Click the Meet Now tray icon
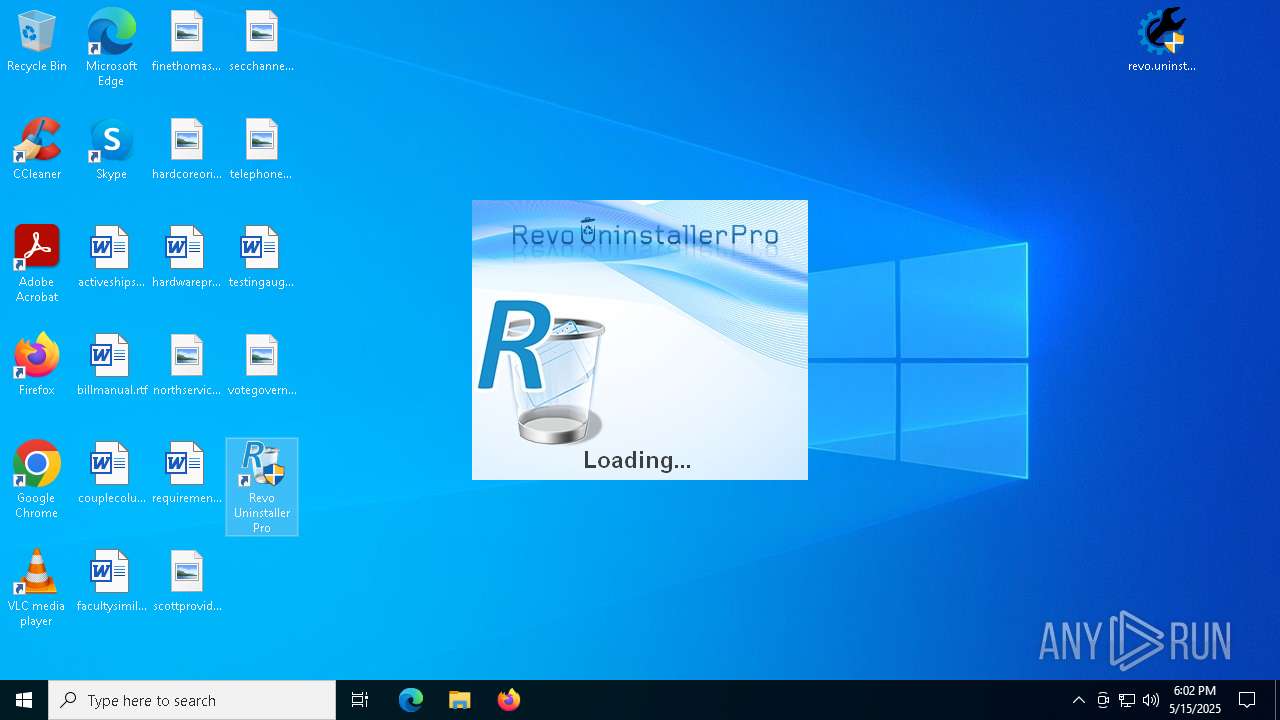Screen dimensions: 1280x720 point(1103,700)
